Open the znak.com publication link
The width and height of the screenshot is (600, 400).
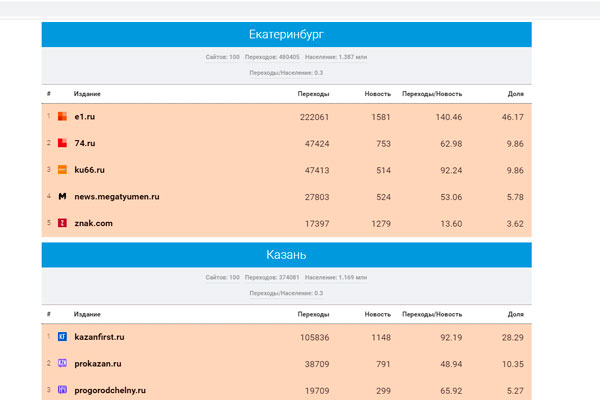(x=94, y=222)
